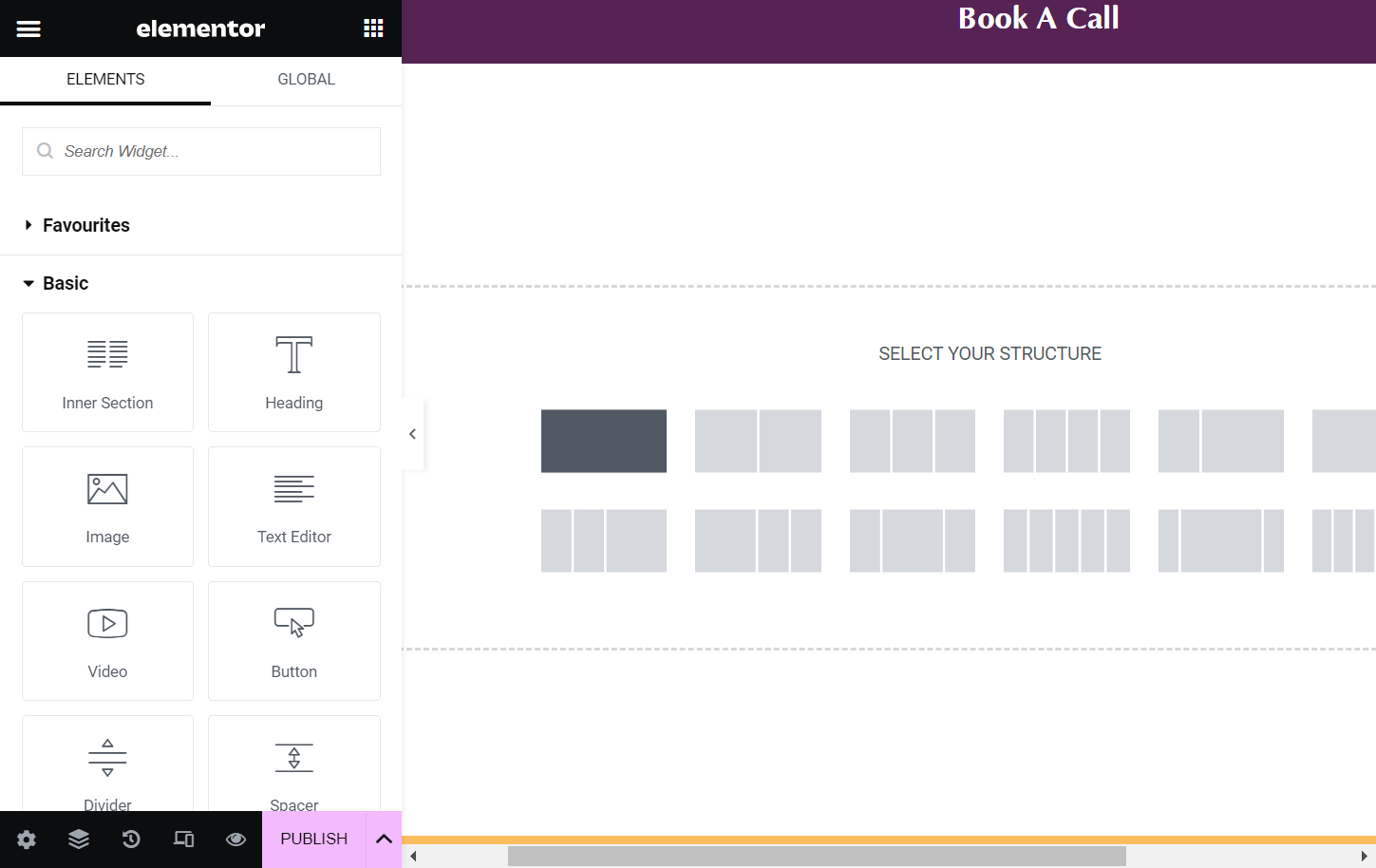The height and width of the screenshot is (868, 1376).
Task: Collapse the Basic category
Action: coord(56,283)
